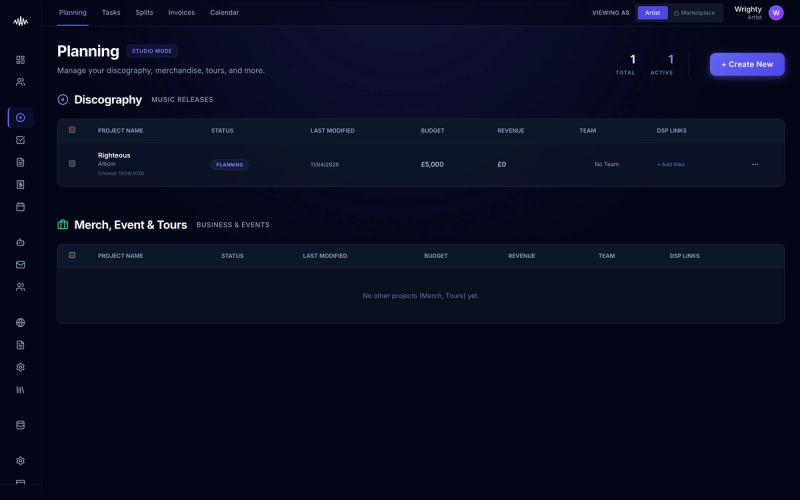Open the library books sidebar icon
This screenshot has height=500, width=800.
(x=20, y=389)
